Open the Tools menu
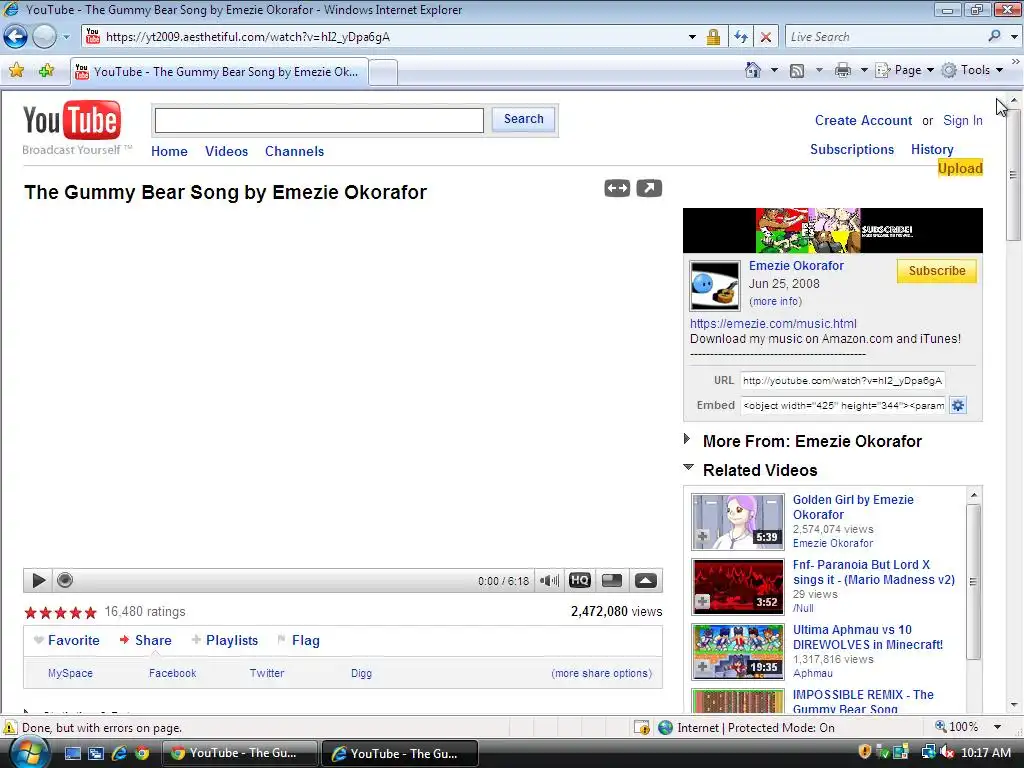 [x=972, y=71]
